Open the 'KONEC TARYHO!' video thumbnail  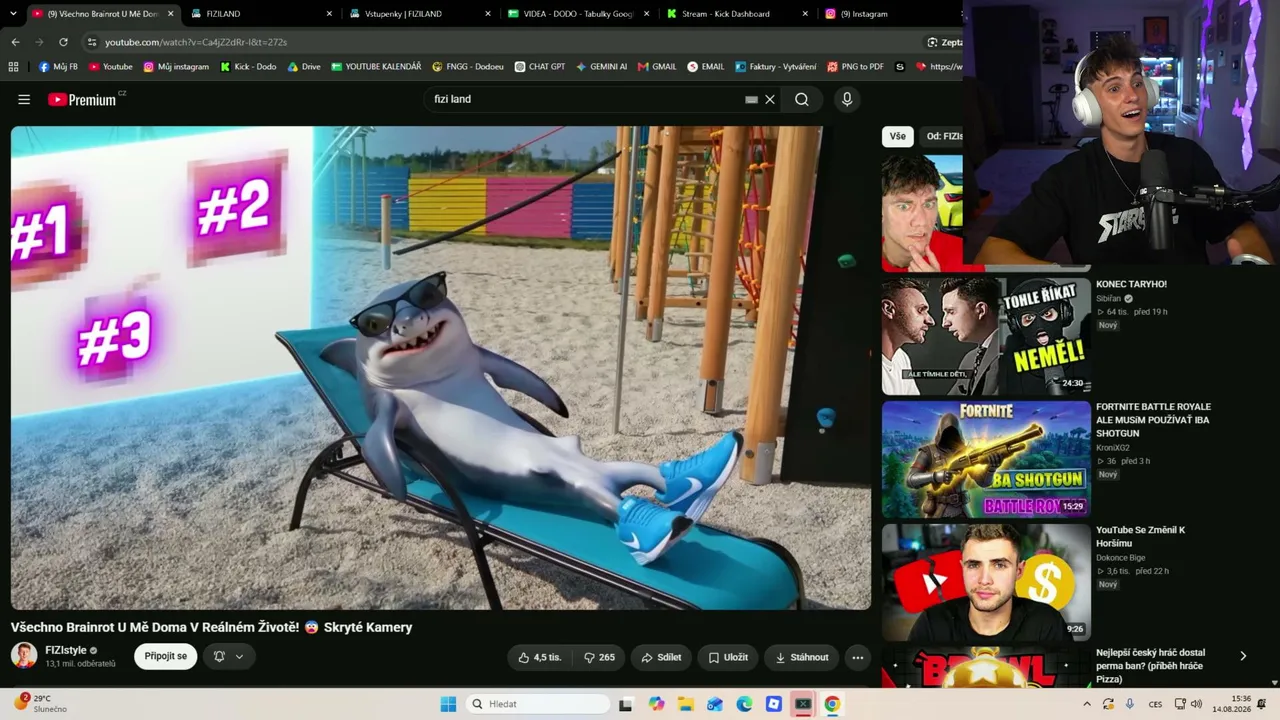(x=986, y=336)
